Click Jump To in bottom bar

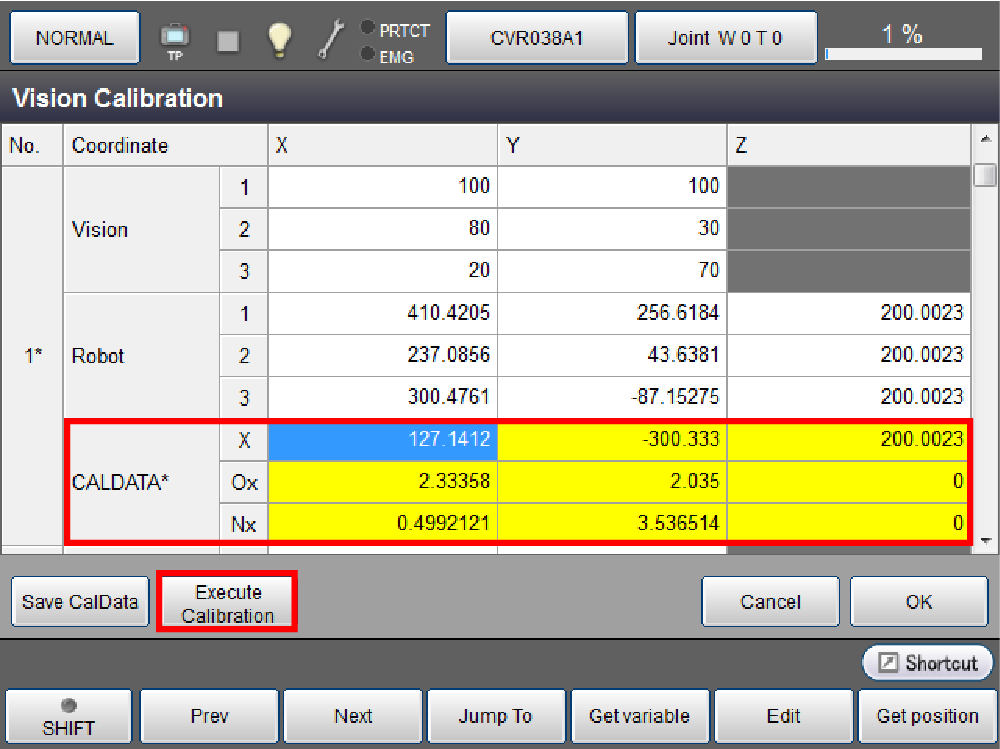pos(496,716)
